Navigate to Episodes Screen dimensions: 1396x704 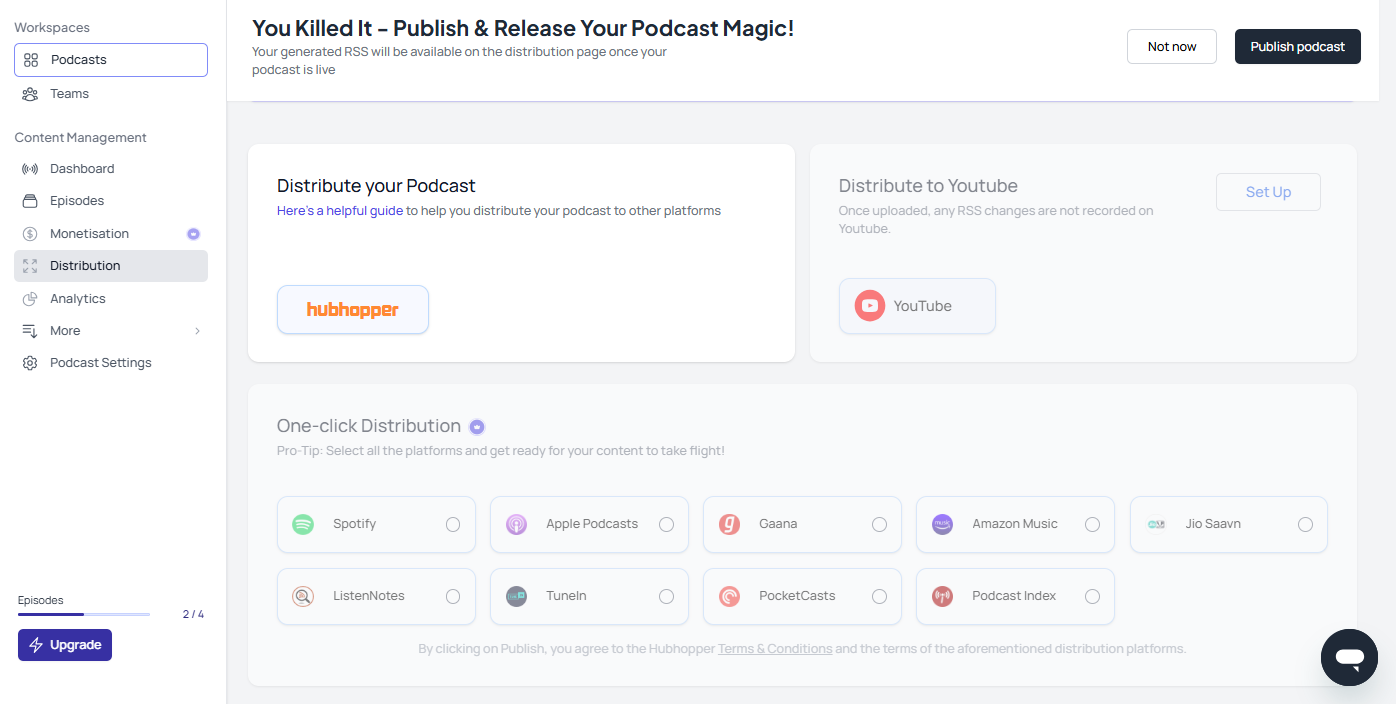tap(111, 201)
